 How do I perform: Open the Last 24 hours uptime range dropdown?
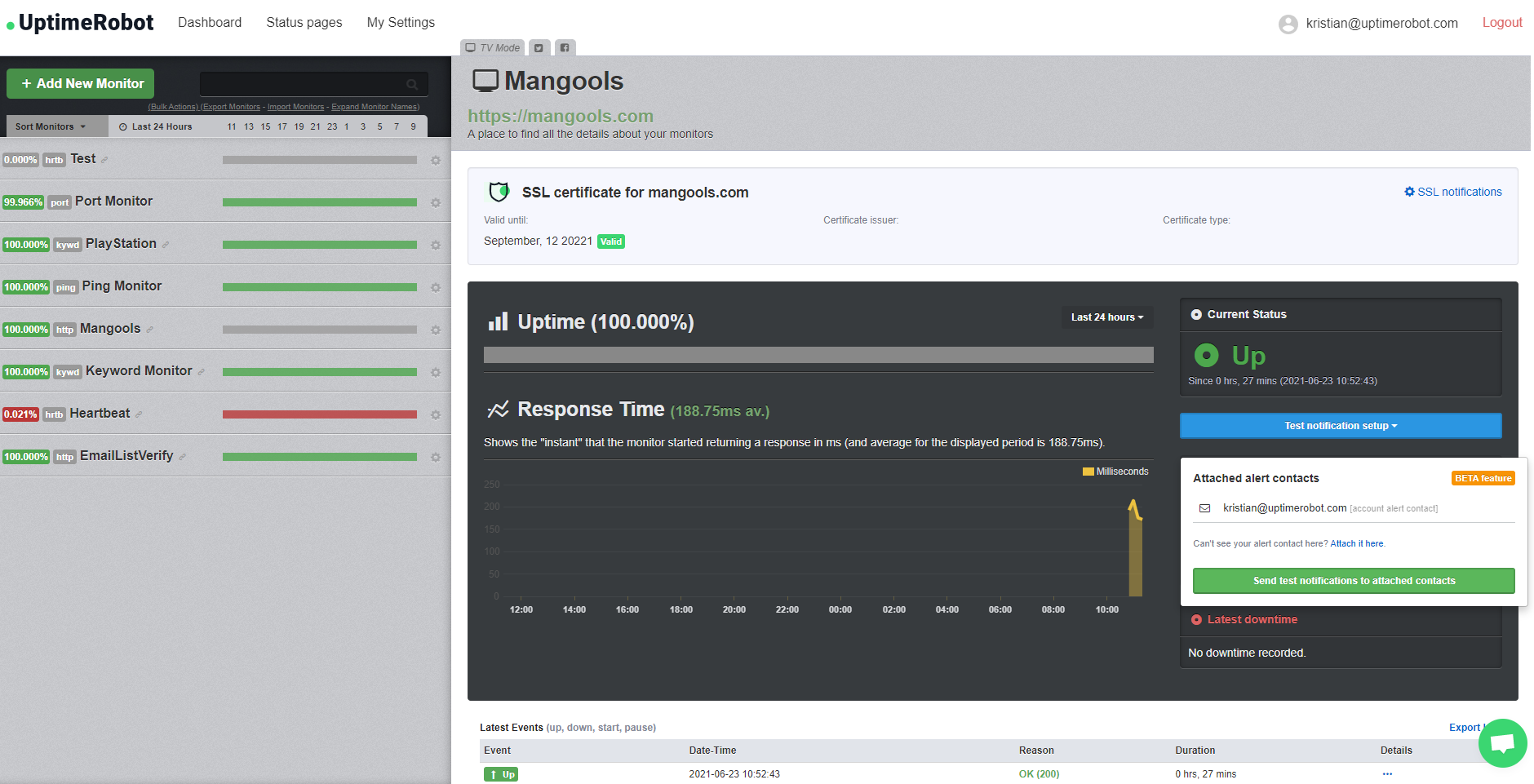pos(1106,317)
